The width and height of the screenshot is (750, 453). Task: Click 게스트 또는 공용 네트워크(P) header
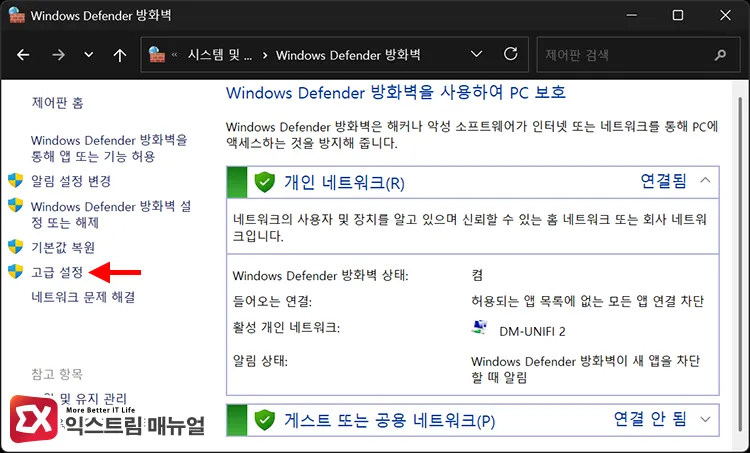[389, 420]
